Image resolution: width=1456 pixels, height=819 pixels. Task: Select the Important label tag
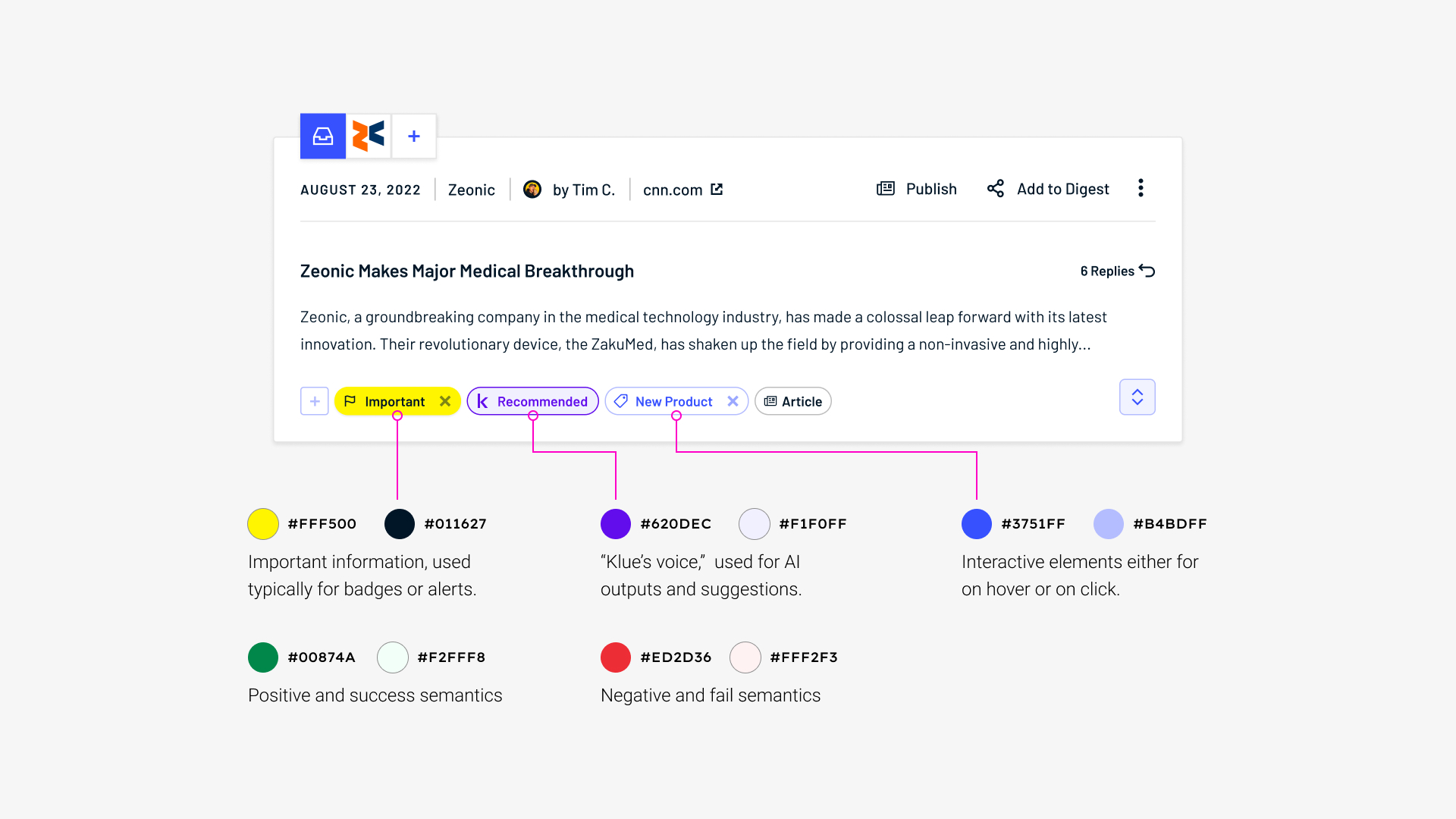coord(395,401)
